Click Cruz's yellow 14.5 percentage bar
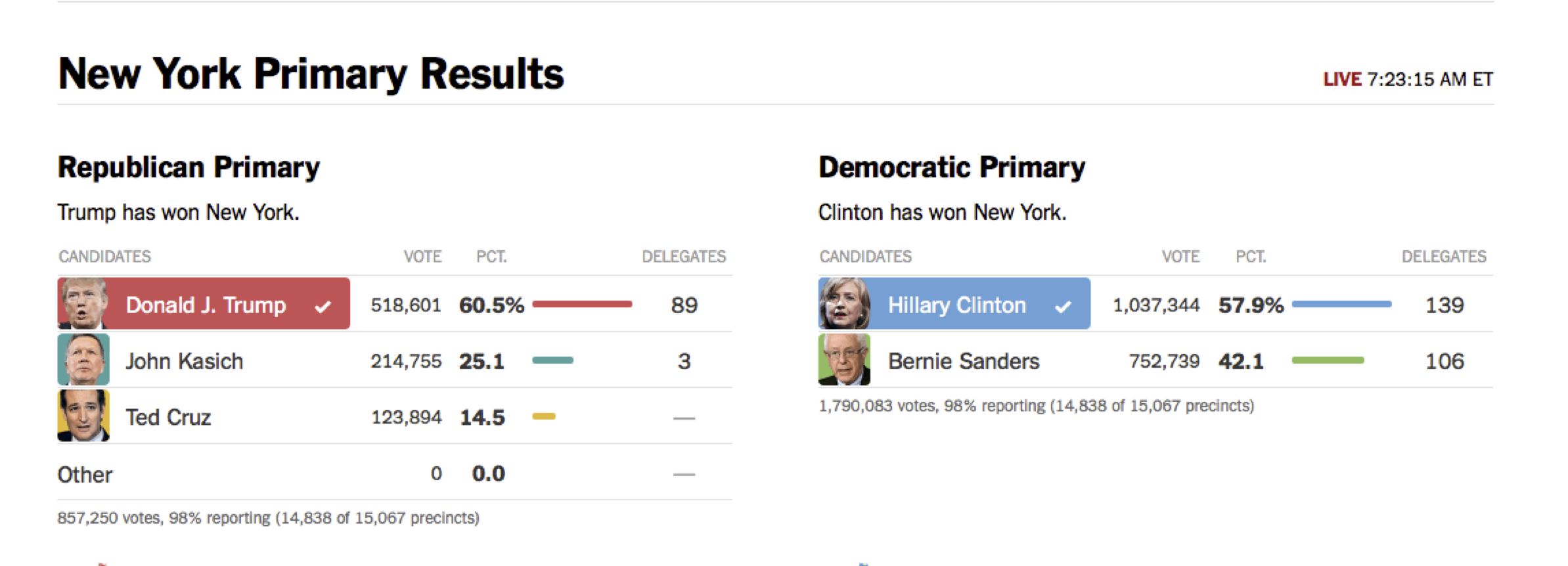Image resolution: width=1568 pixels, height=566 pixels. coord(544,416)
